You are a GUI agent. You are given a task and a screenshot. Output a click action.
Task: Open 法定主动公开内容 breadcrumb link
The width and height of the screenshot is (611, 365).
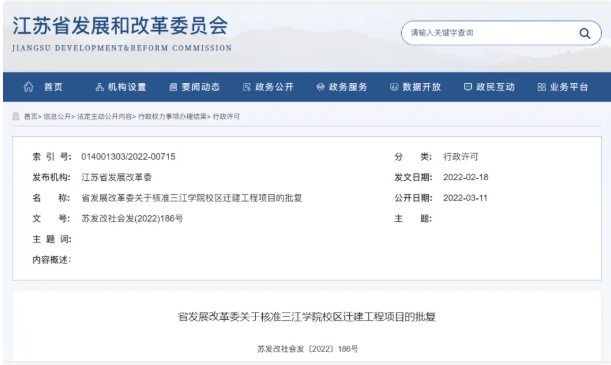(104, 116)
